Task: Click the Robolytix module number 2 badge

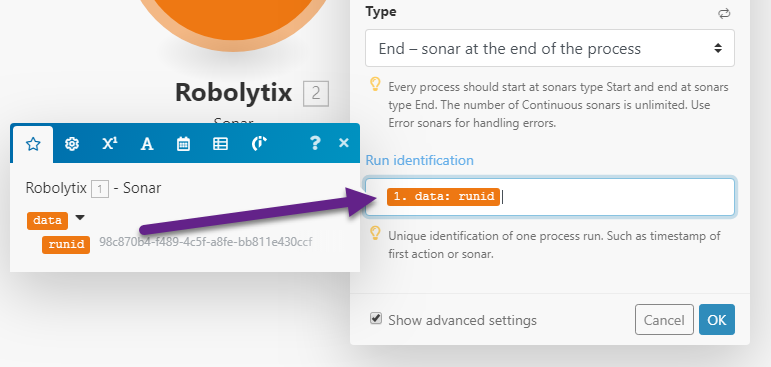Action: pyautogui.click(x=316, y=94)
